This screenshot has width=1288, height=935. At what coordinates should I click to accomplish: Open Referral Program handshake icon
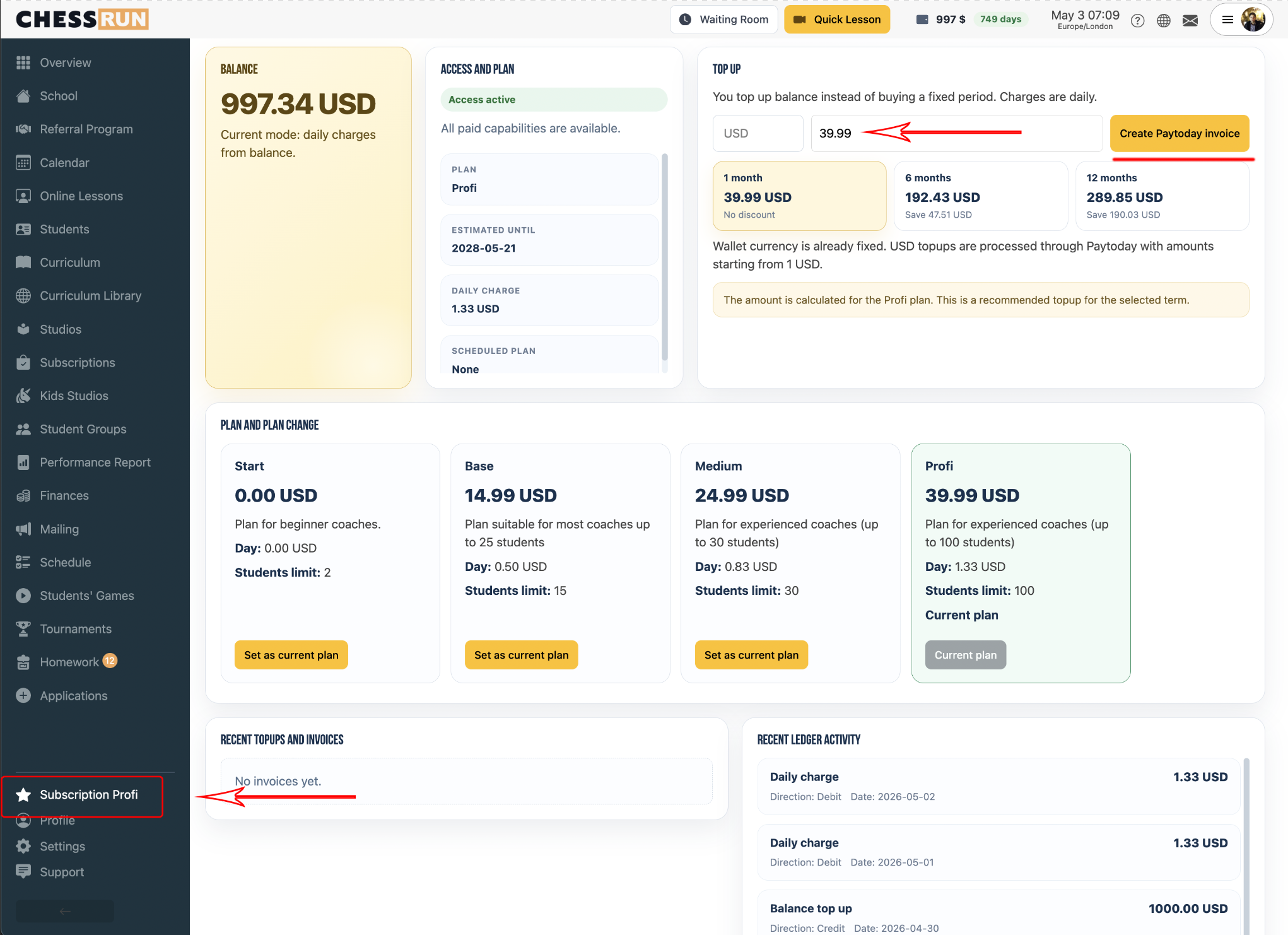click(23, 129)
